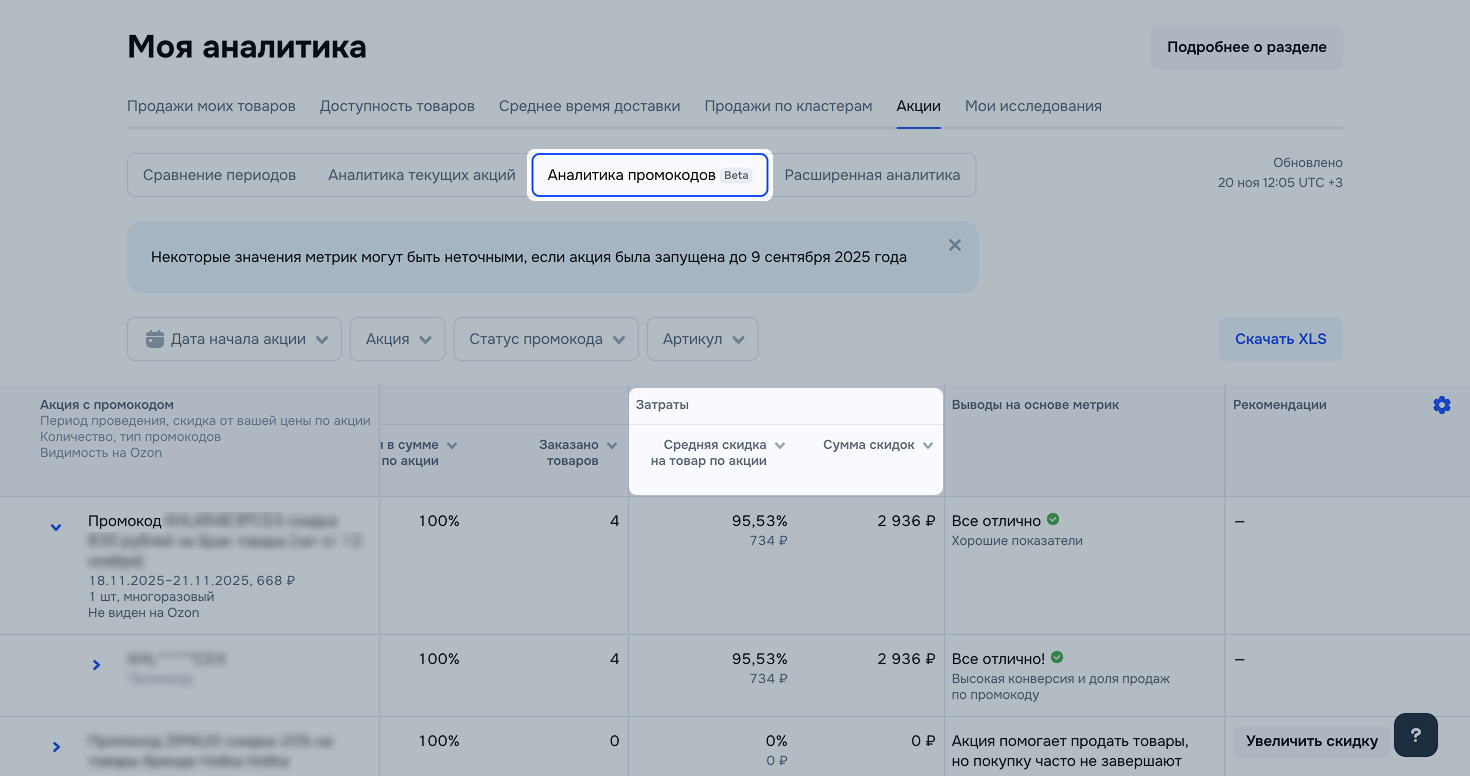Click the help question mark button
Screen dimensions: 1470x776
coord(1415,736)
